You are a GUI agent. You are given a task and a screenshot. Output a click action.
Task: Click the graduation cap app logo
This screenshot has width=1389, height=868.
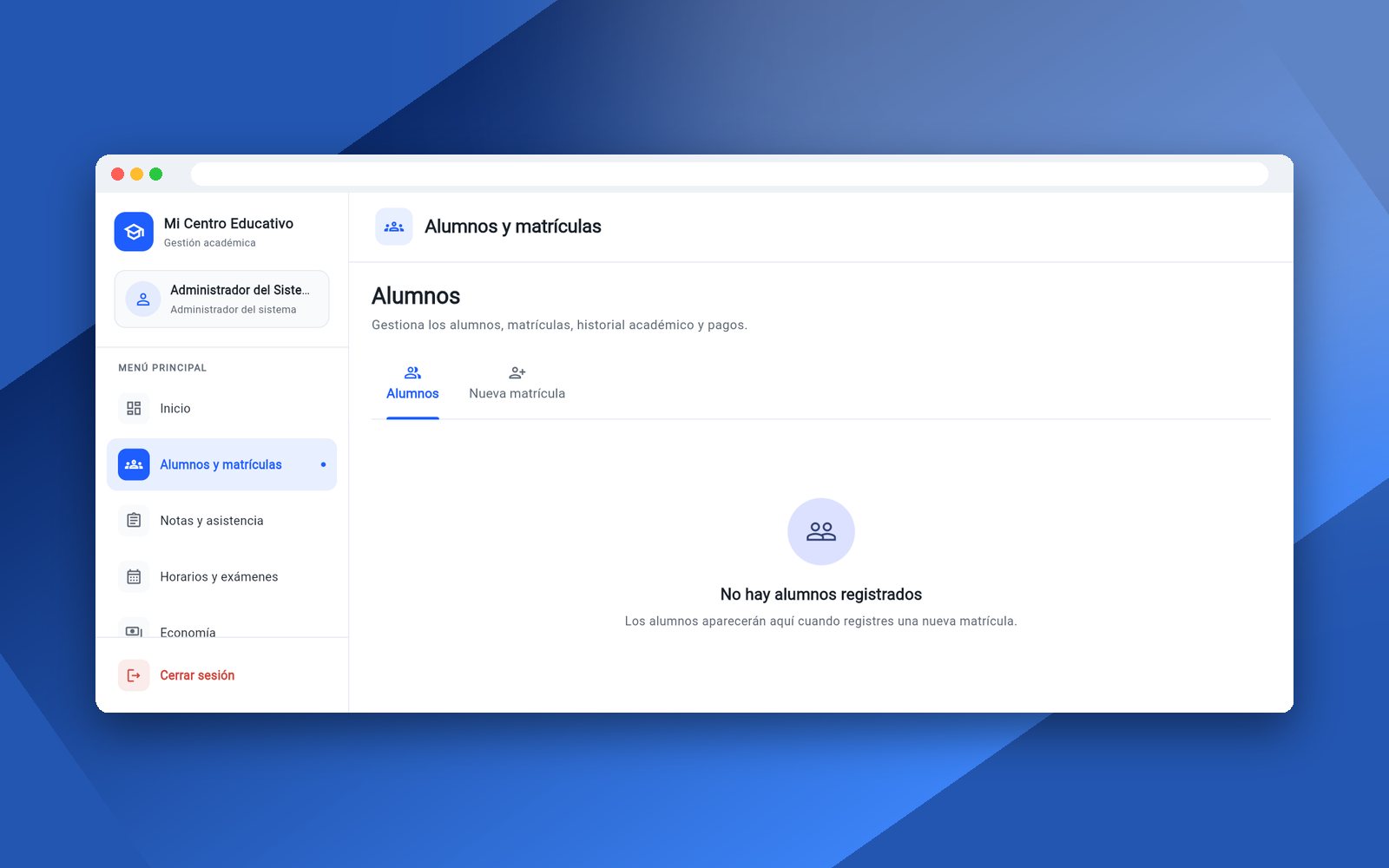pos(134,232)
